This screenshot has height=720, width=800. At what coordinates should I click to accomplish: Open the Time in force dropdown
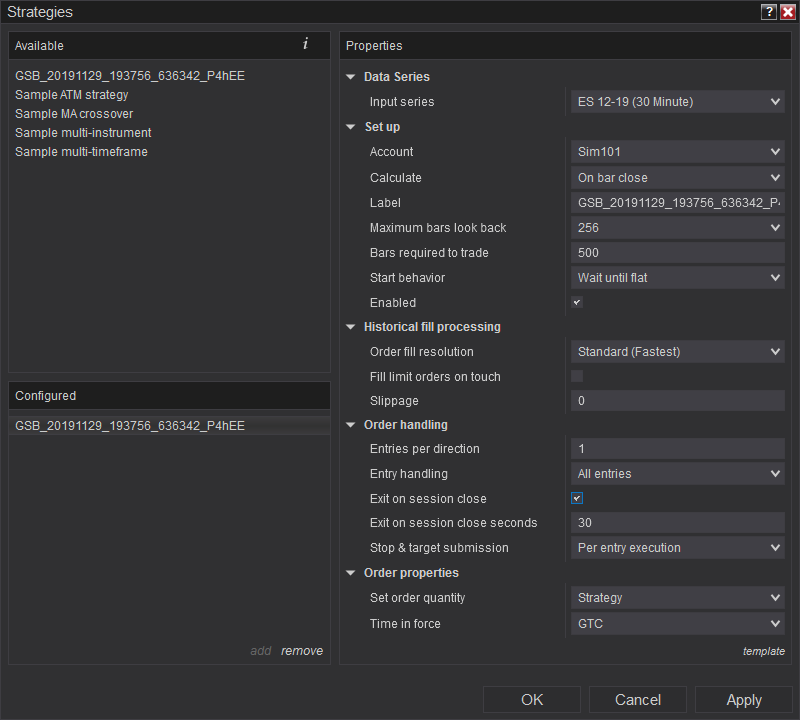[677, 624]
